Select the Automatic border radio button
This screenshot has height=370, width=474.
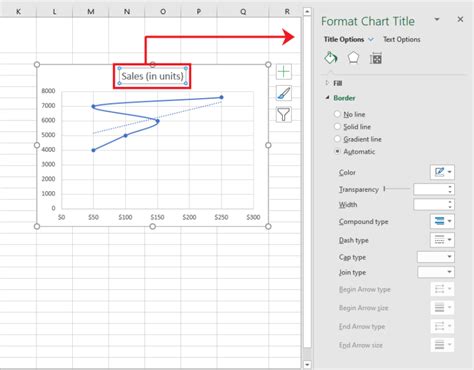337,151
